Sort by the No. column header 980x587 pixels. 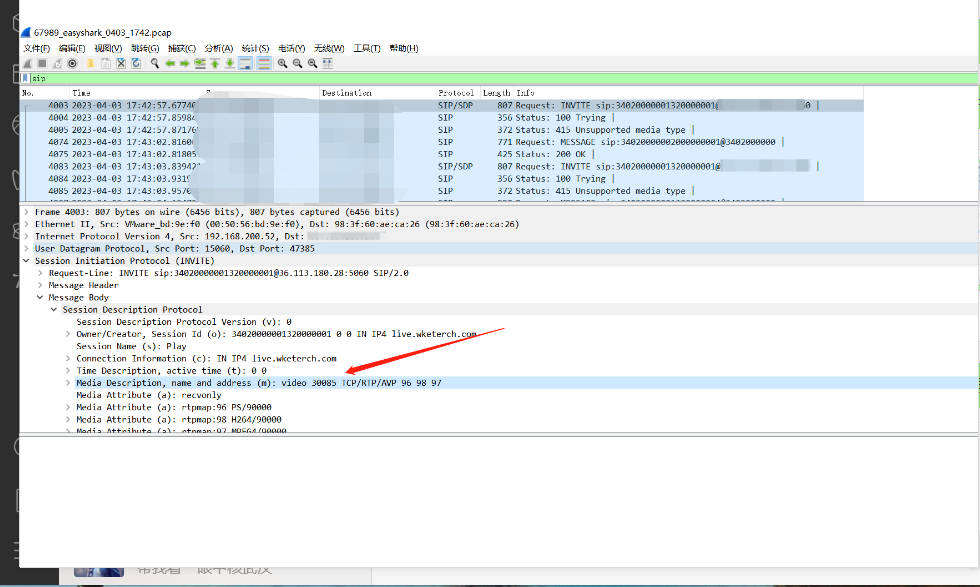pyautogui.click(x=28, y=93)
